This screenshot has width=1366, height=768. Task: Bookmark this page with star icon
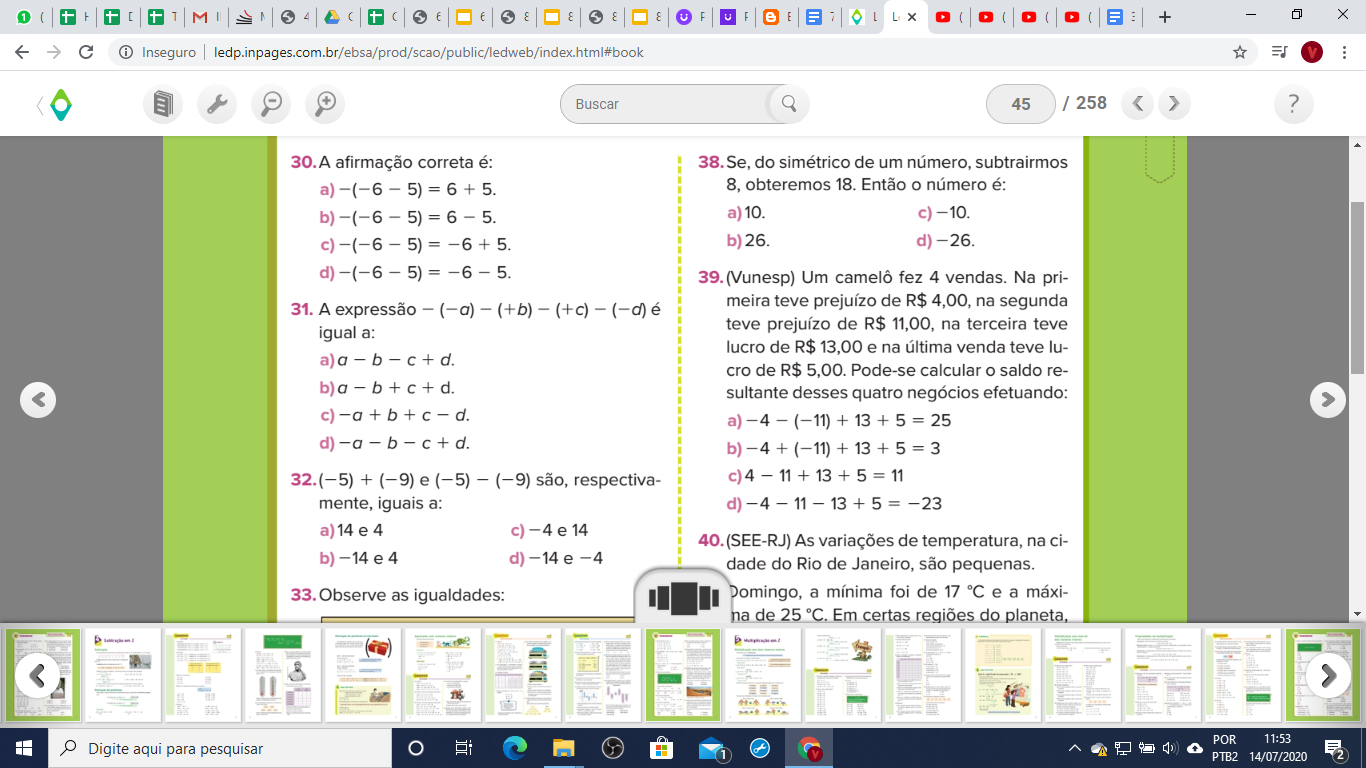pyautogui.click(x=1240, y=52)
